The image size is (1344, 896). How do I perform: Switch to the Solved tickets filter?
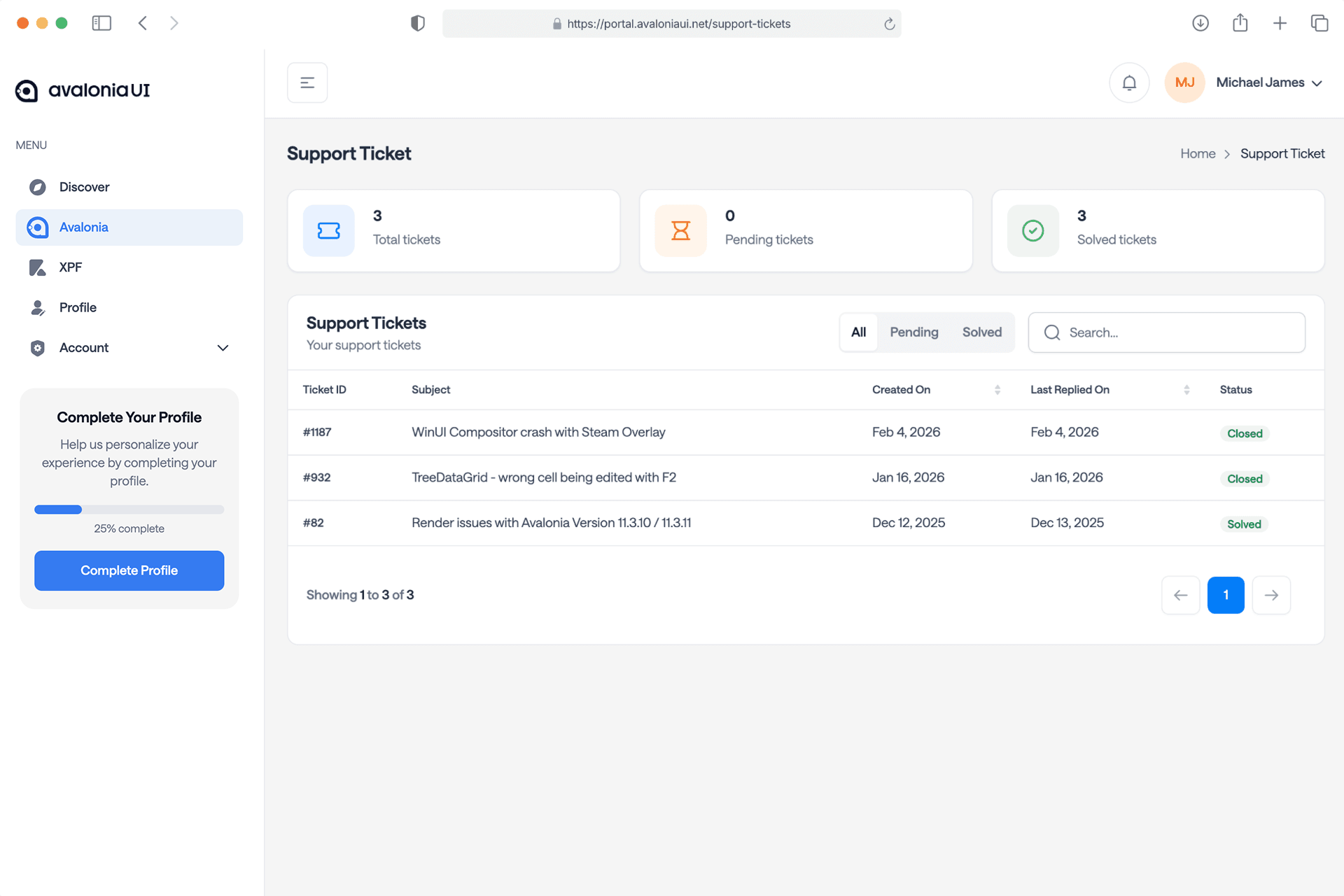click(x=981, y=332)
